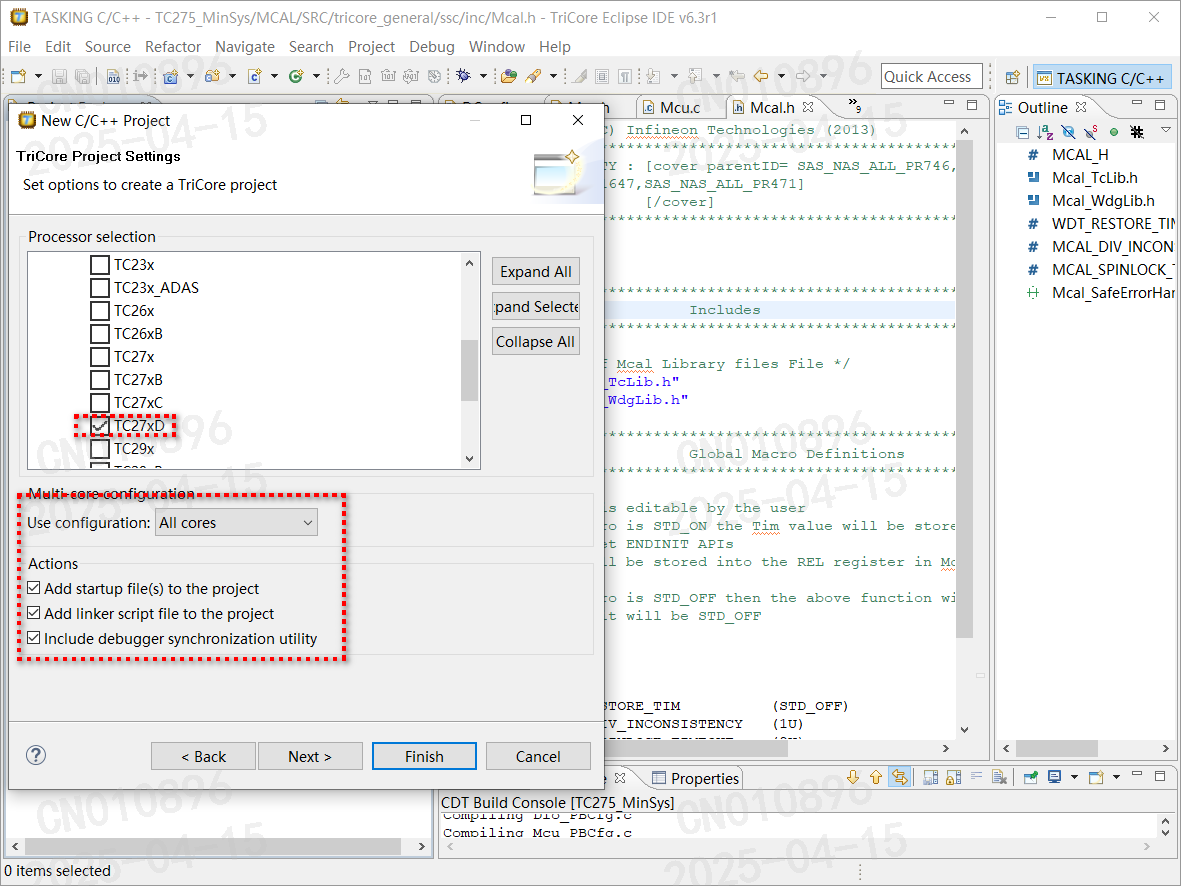Screen dimensions: 1181x886
Task: Open the Back history dropdown arrow
Action: (x=781, y=76)
